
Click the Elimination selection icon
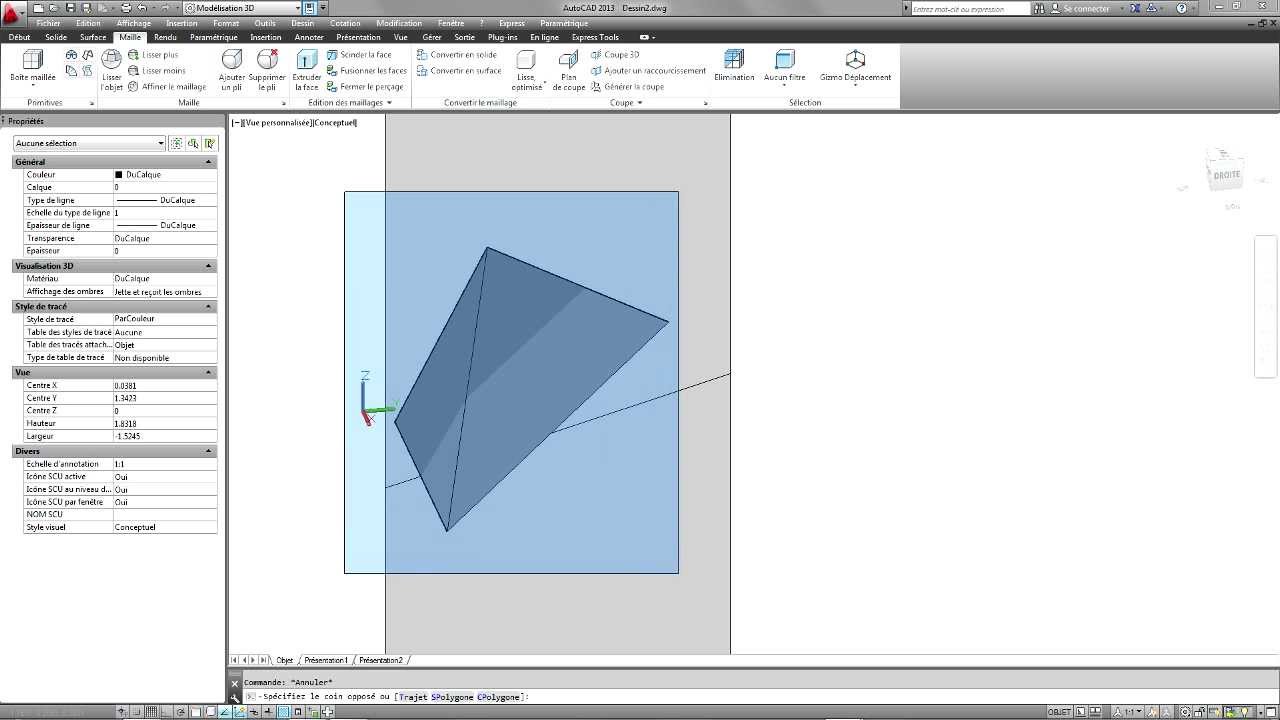pyautogui.click(x=734, y=66)
